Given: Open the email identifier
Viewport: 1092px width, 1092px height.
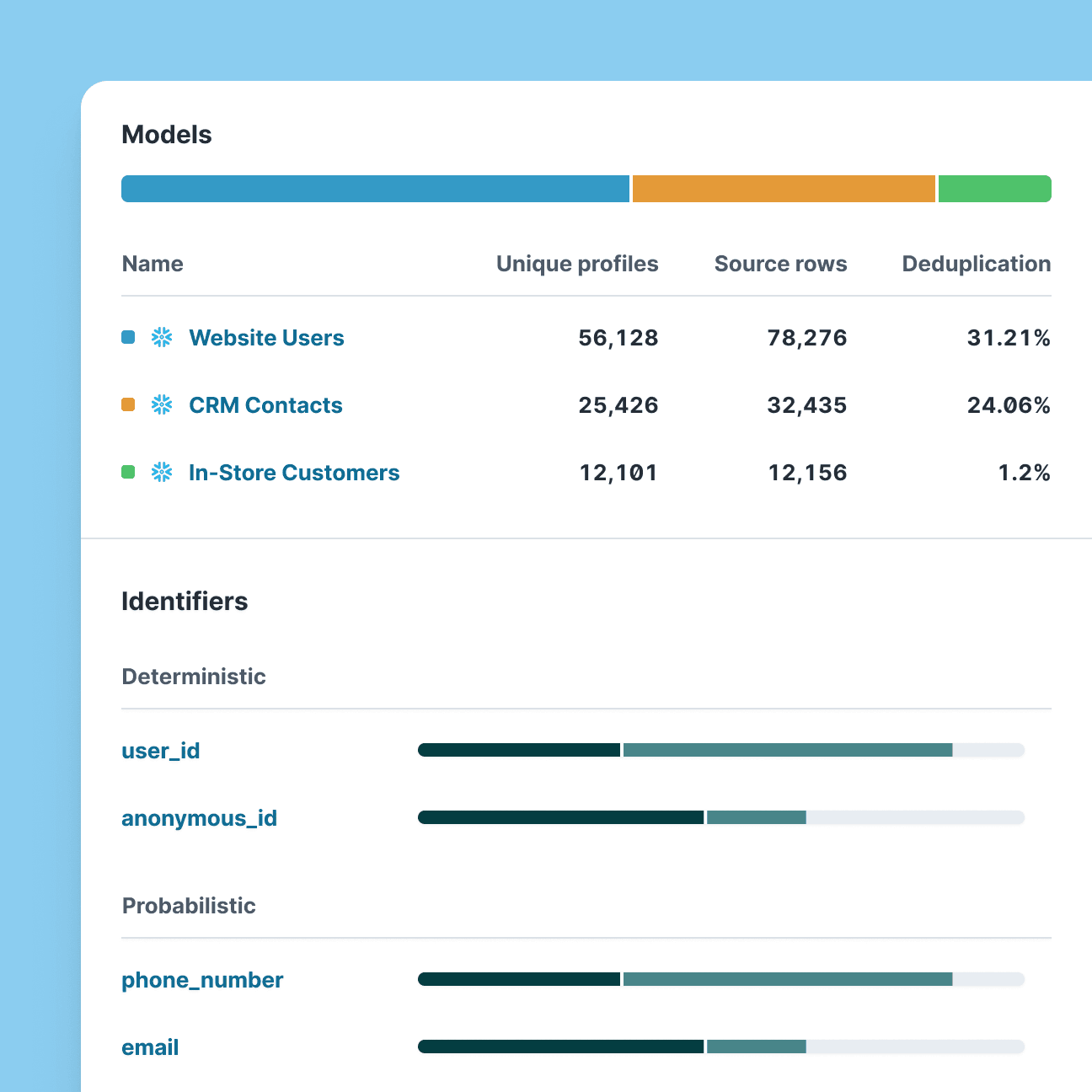Looking at the screenshot, I should tap(150, 1047).
